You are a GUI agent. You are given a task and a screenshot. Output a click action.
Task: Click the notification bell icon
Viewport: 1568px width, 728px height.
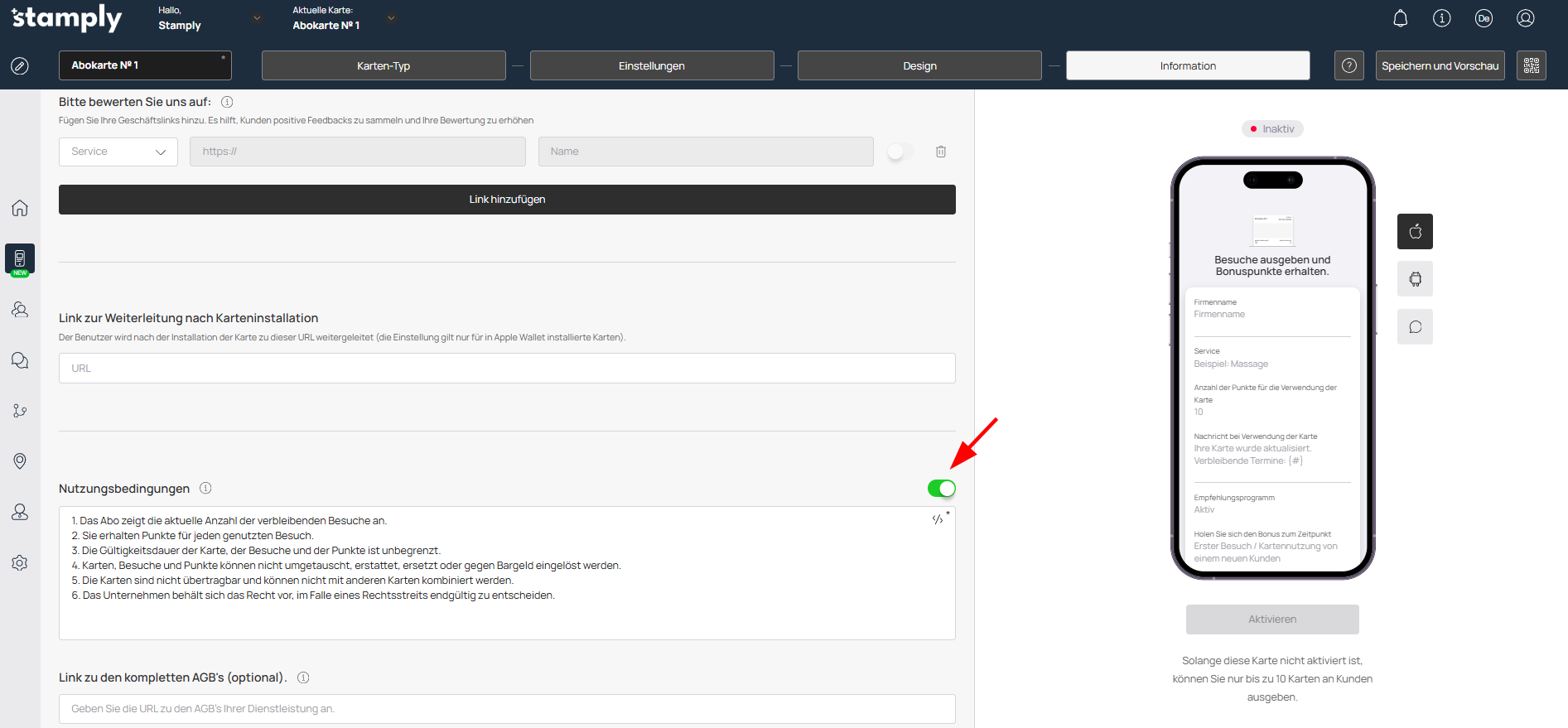coord(1400,18)
